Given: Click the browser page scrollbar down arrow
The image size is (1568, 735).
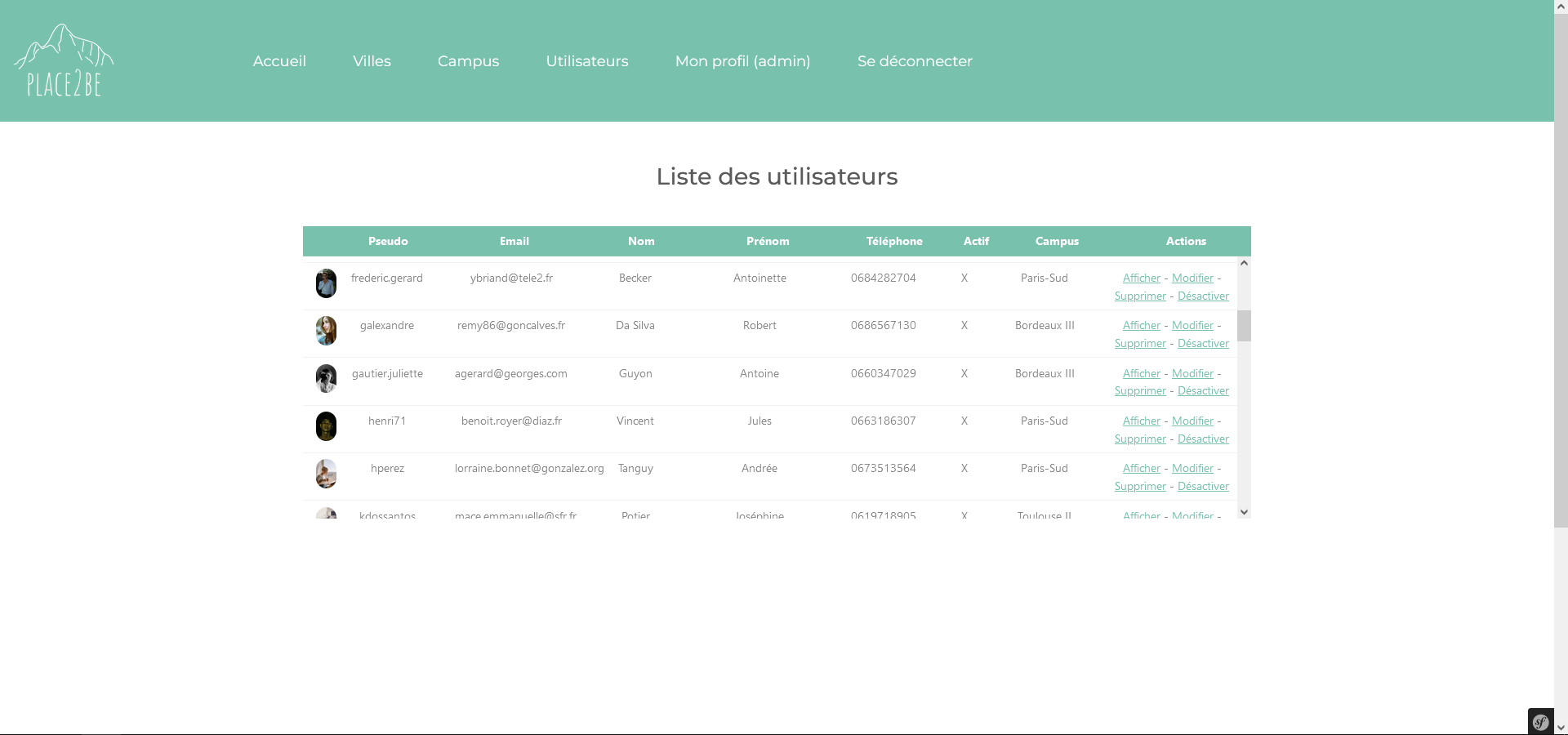Looking at the screenshot, I should pos(1561,727).
